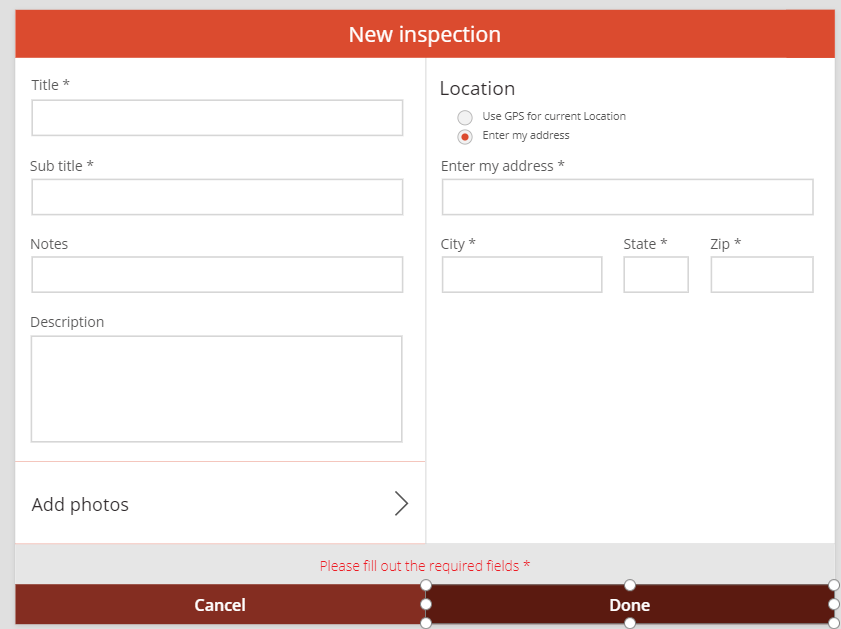This screenshot has height=629, width=841.
Task: Click the City input field
Action: click(x=522, y=275)
